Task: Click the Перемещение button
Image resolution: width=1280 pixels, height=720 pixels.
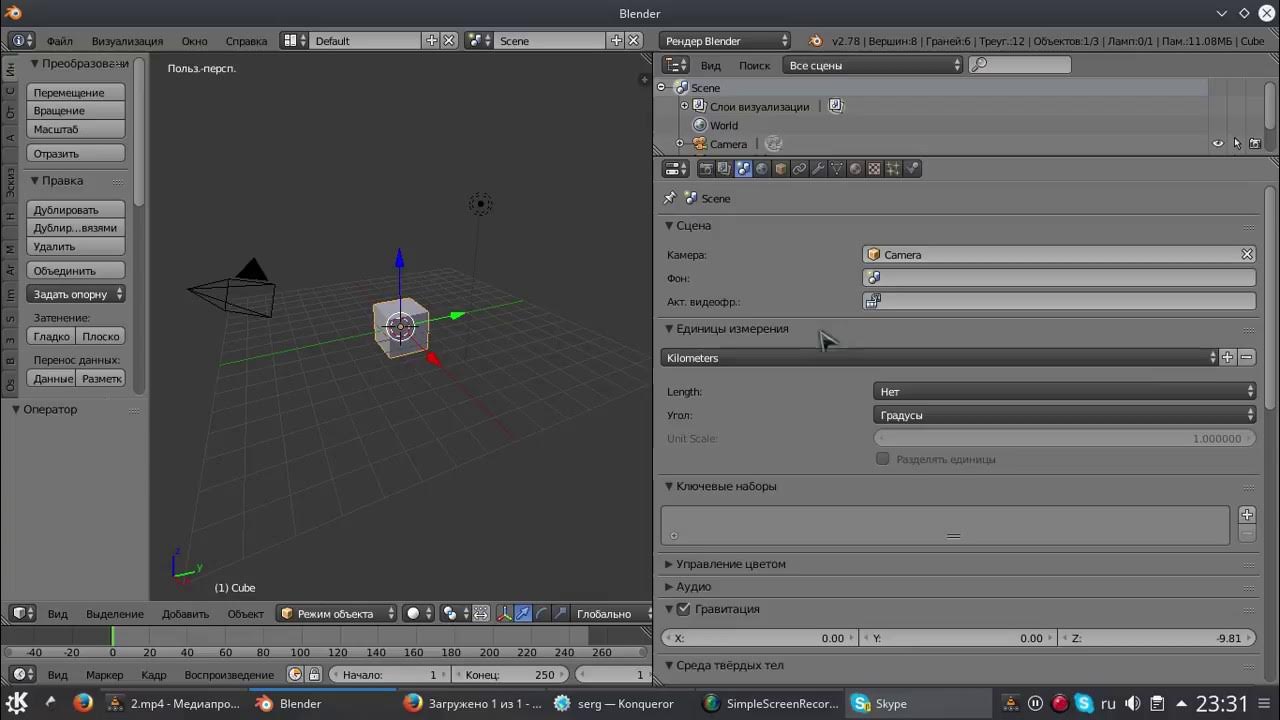Action: coord(76,92)
